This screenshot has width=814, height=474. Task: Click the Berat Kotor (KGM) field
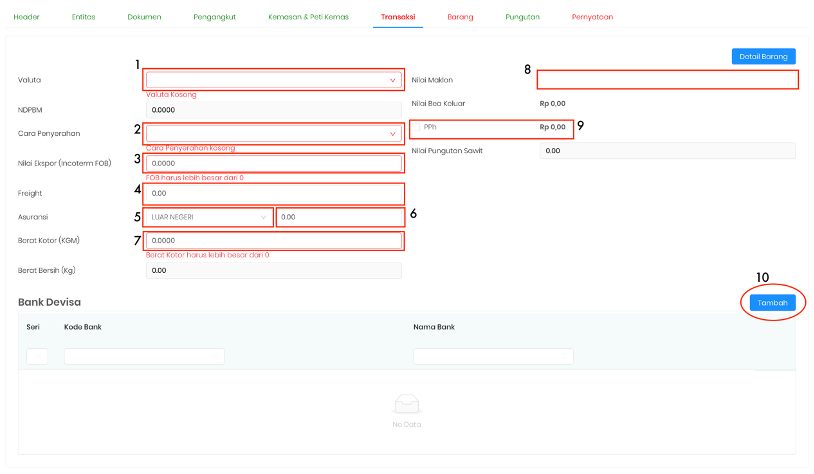(275, 240)
